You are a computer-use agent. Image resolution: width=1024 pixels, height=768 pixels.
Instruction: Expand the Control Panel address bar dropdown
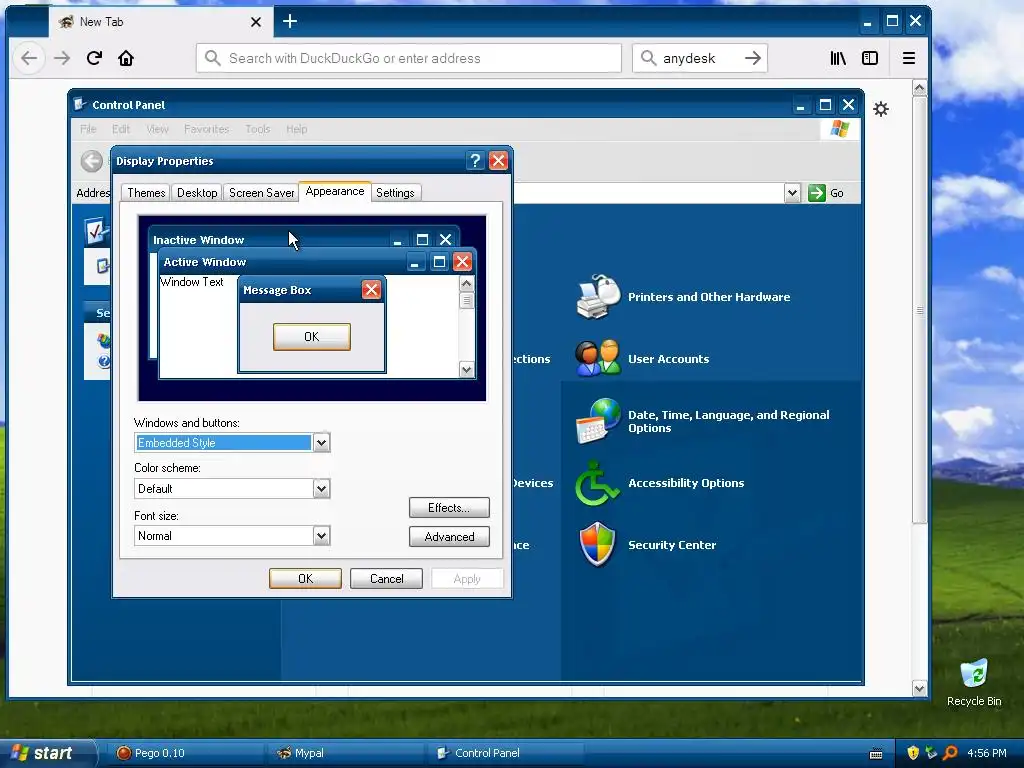792,193
